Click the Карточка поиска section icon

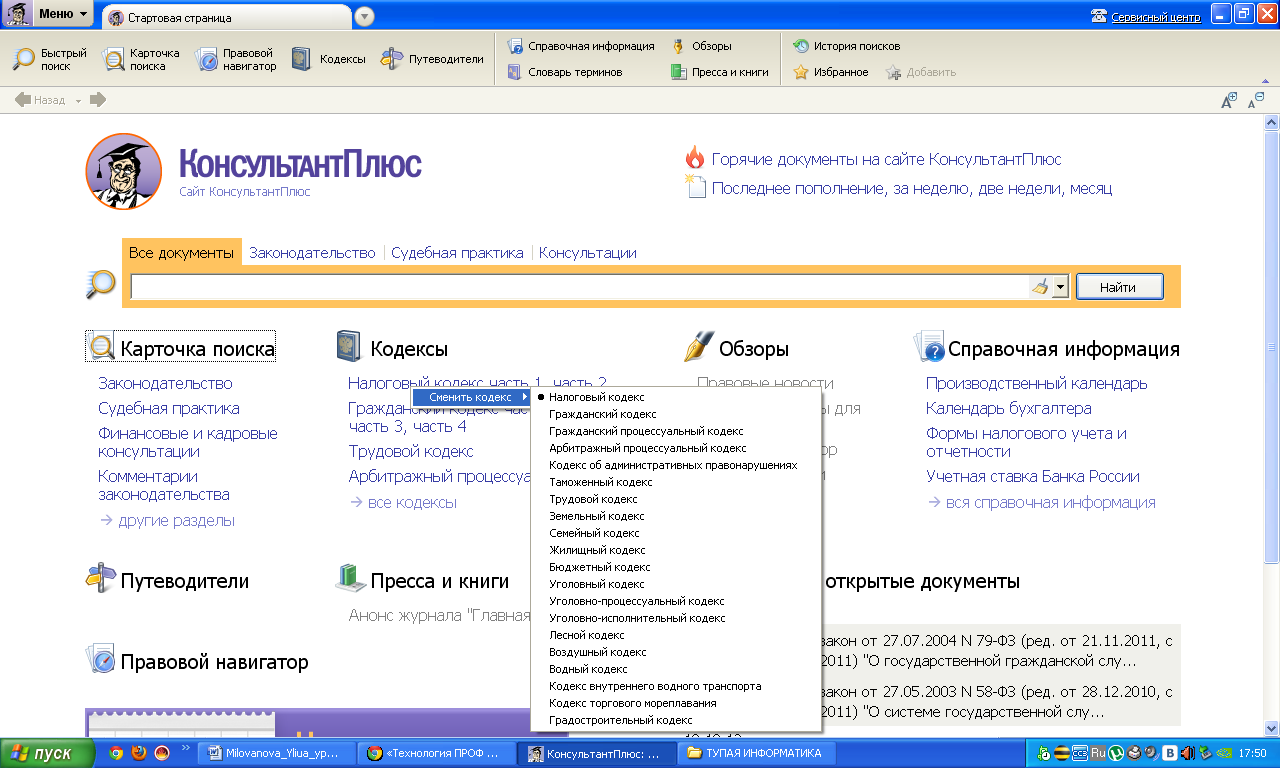click(101, 348)
